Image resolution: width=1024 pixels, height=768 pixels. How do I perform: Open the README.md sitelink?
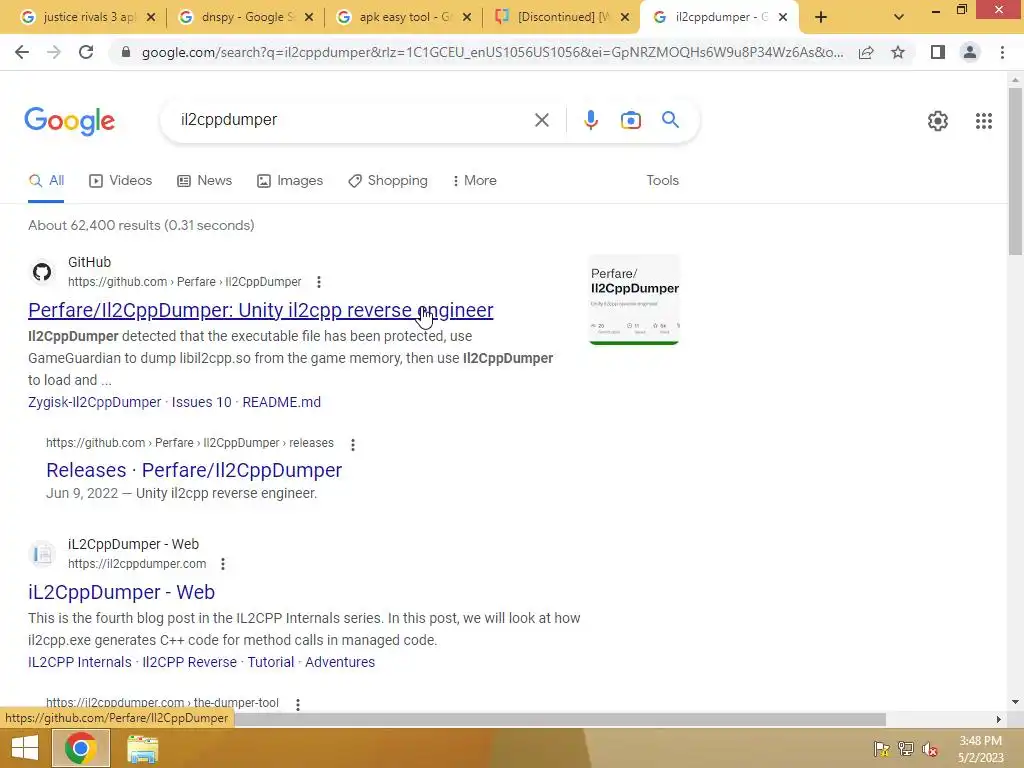[x=281, y=402]
